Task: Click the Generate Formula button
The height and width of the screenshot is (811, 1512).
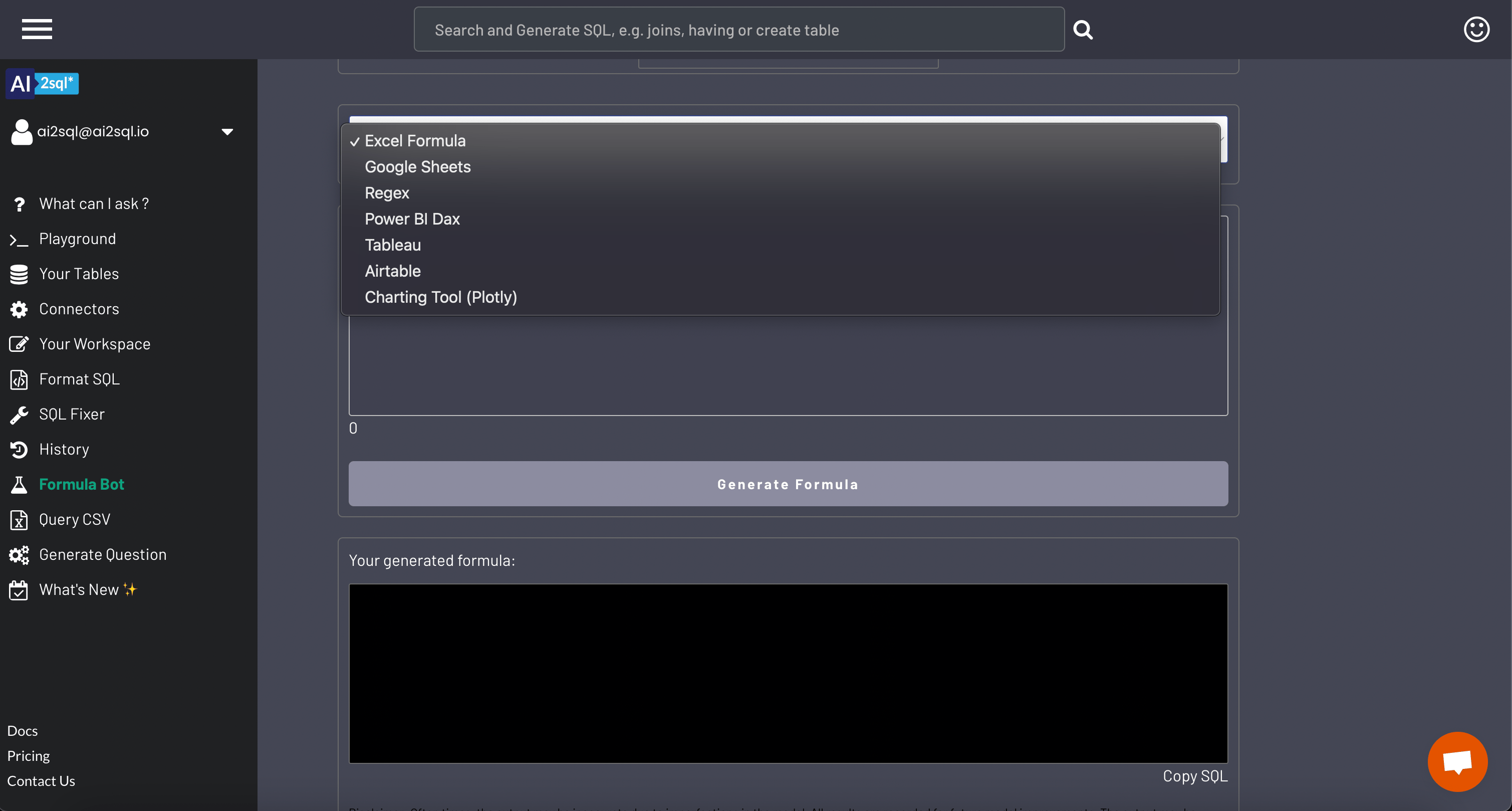Action: 788,484
